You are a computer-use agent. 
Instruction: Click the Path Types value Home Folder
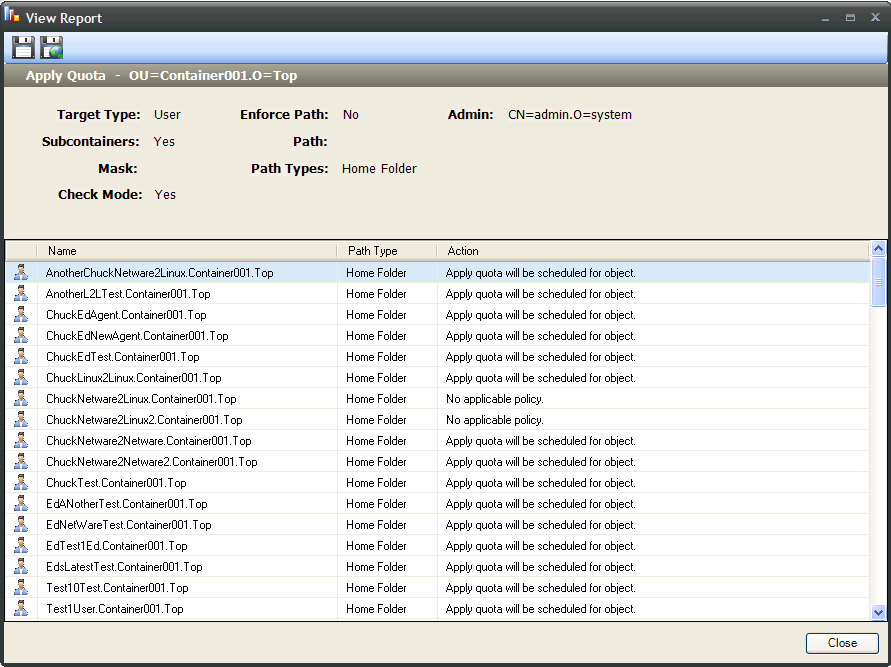click(x=379, y=169)
